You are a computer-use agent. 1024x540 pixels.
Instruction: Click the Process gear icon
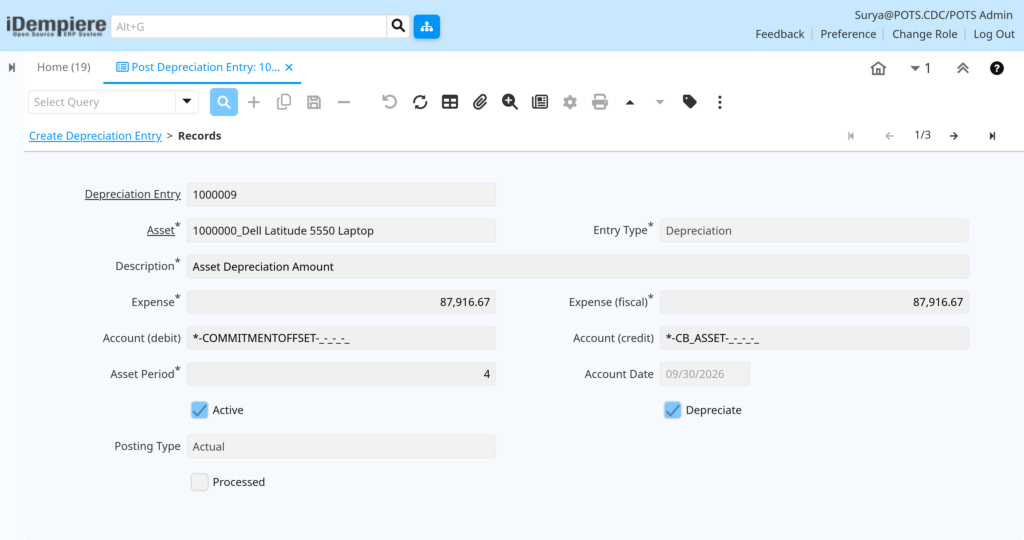(x=570, y=102)
